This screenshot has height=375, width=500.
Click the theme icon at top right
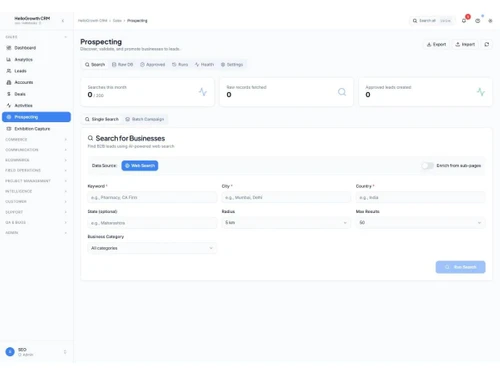click(x=490, y=21)
